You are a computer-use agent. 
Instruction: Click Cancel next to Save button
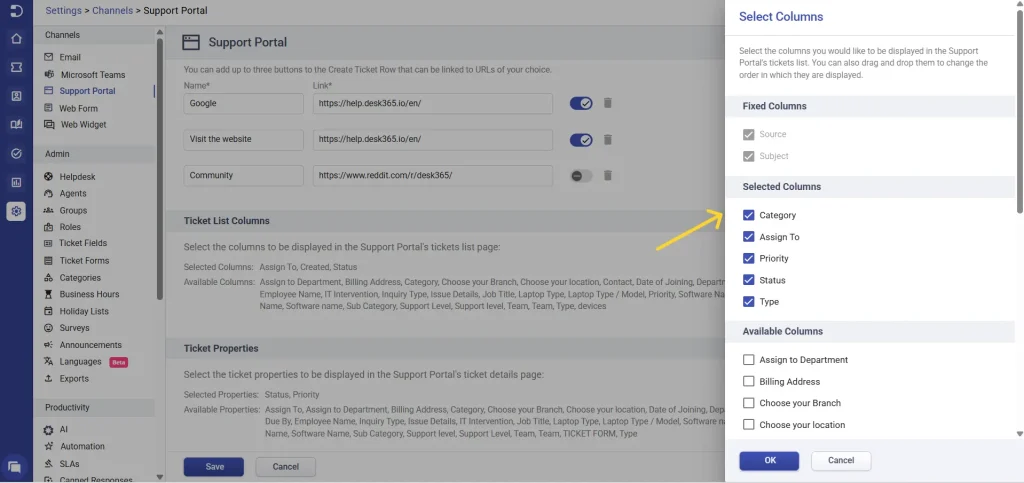[x=286, y=467]
